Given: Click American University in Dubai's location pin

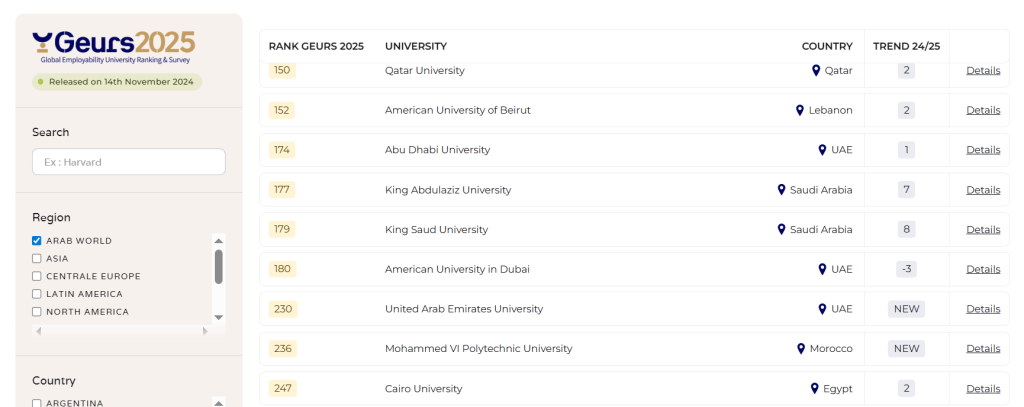Looking at the screenshot, I should 822,269.
